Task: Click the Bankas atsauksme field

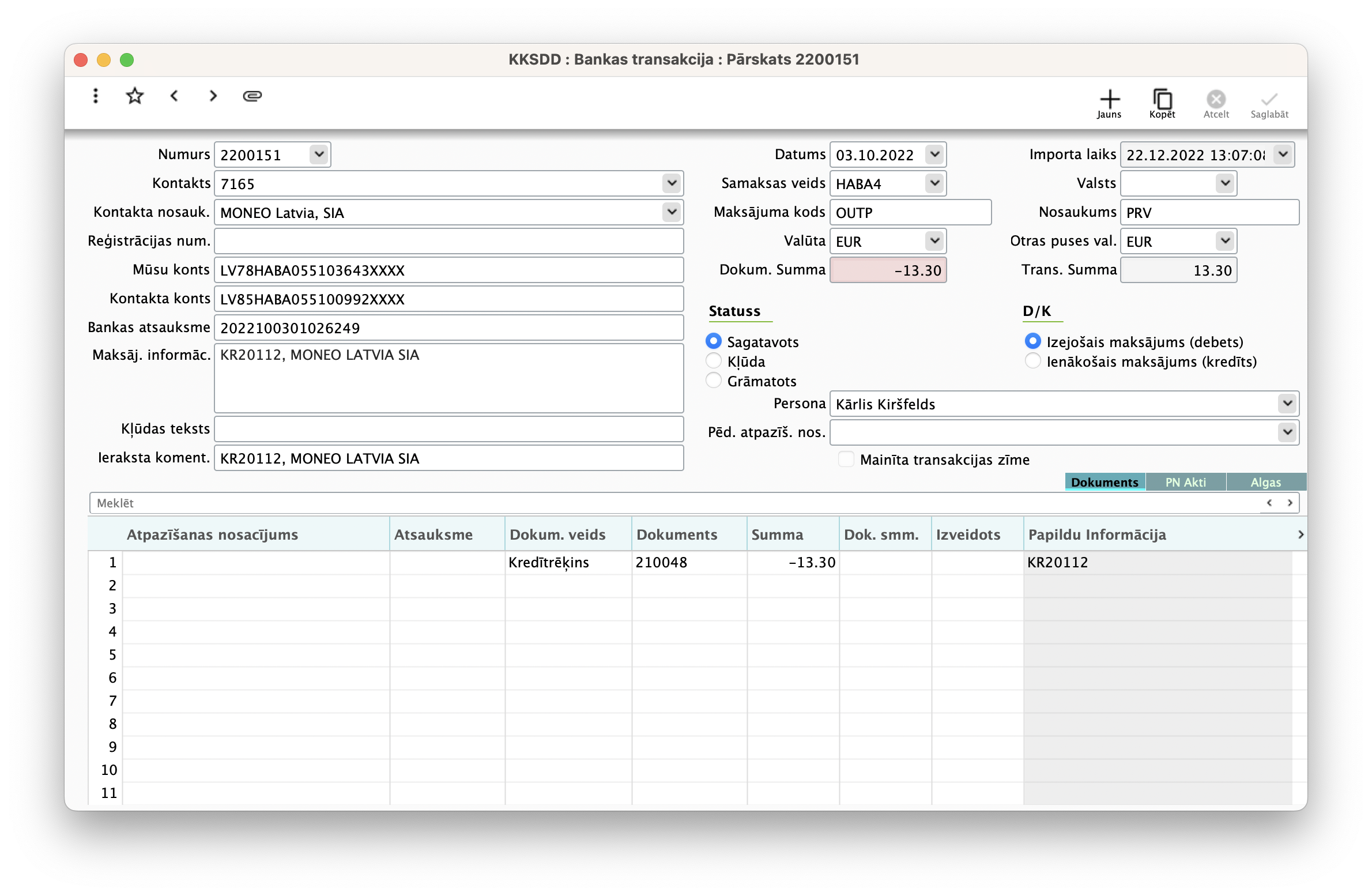Action: click(448, 327)
